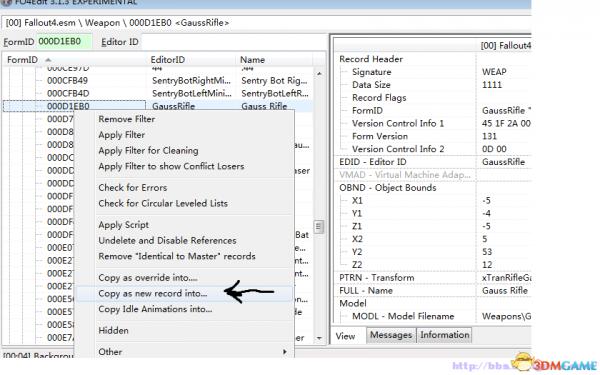
Task: Click scroll-up arrow of record list
Action: (319, 73)
